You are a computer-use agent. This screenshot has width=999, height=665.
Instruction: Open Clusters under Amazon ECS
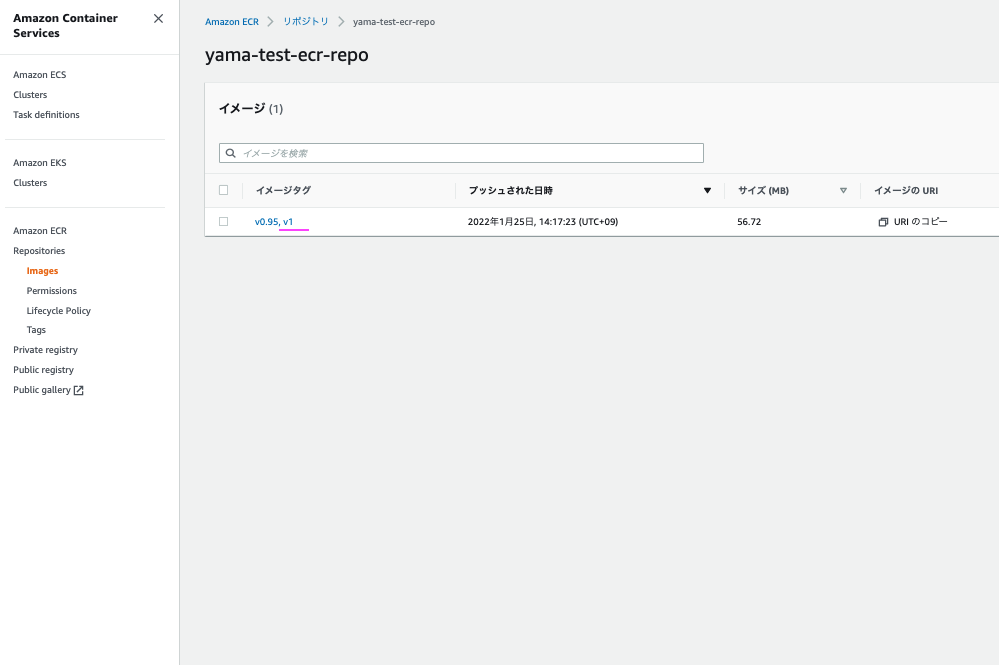(x=30, y=94)
